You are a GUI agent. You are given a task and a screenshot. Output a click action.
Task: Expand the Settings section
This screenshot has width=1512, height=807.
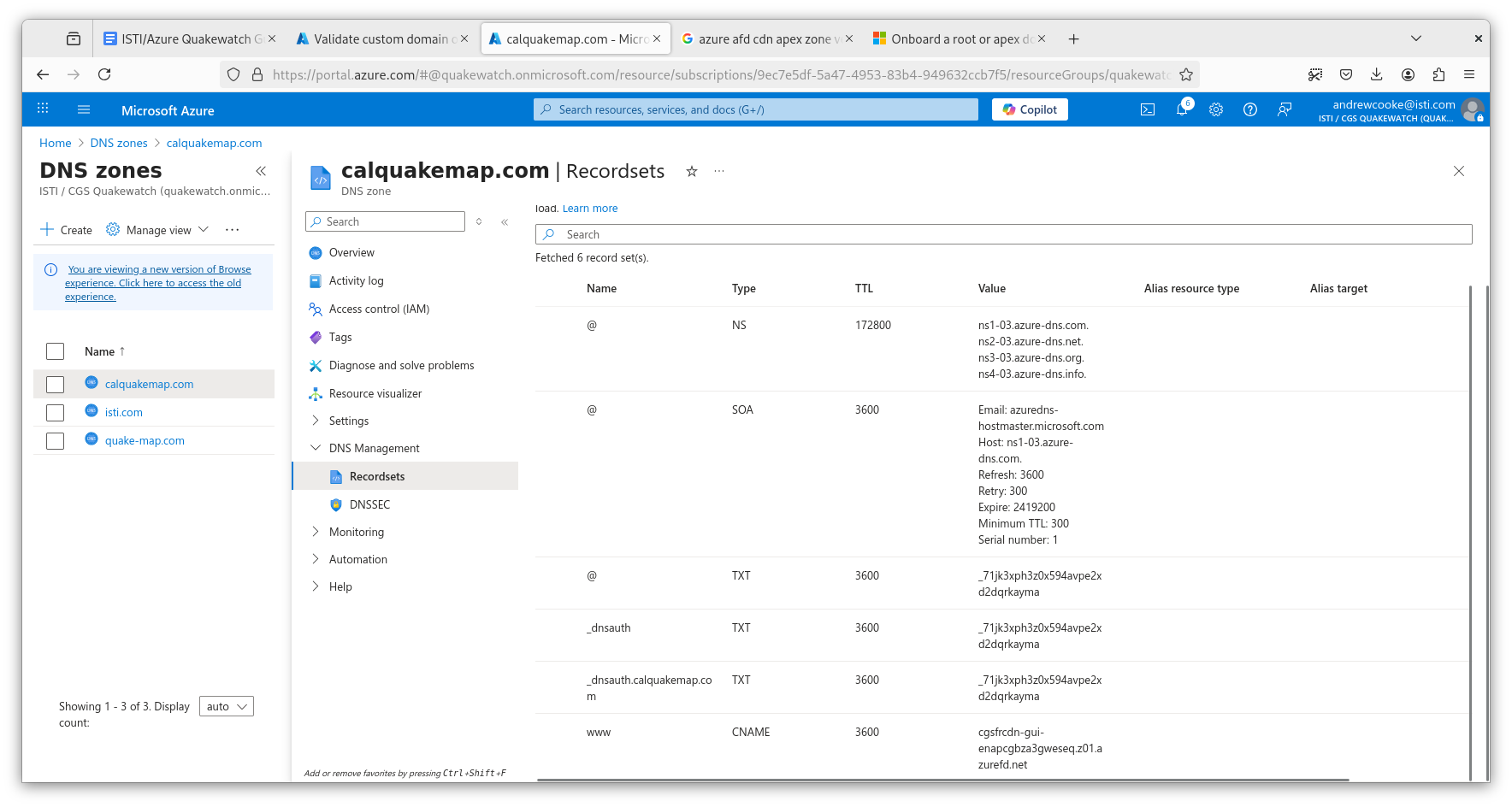coord(349,421)
